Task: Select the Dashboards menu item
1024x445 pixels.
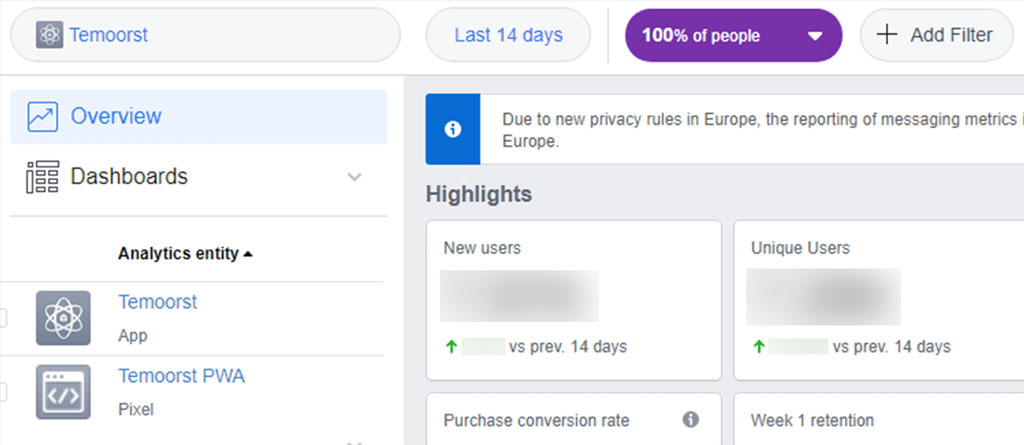Action: (x=199, y=177)
